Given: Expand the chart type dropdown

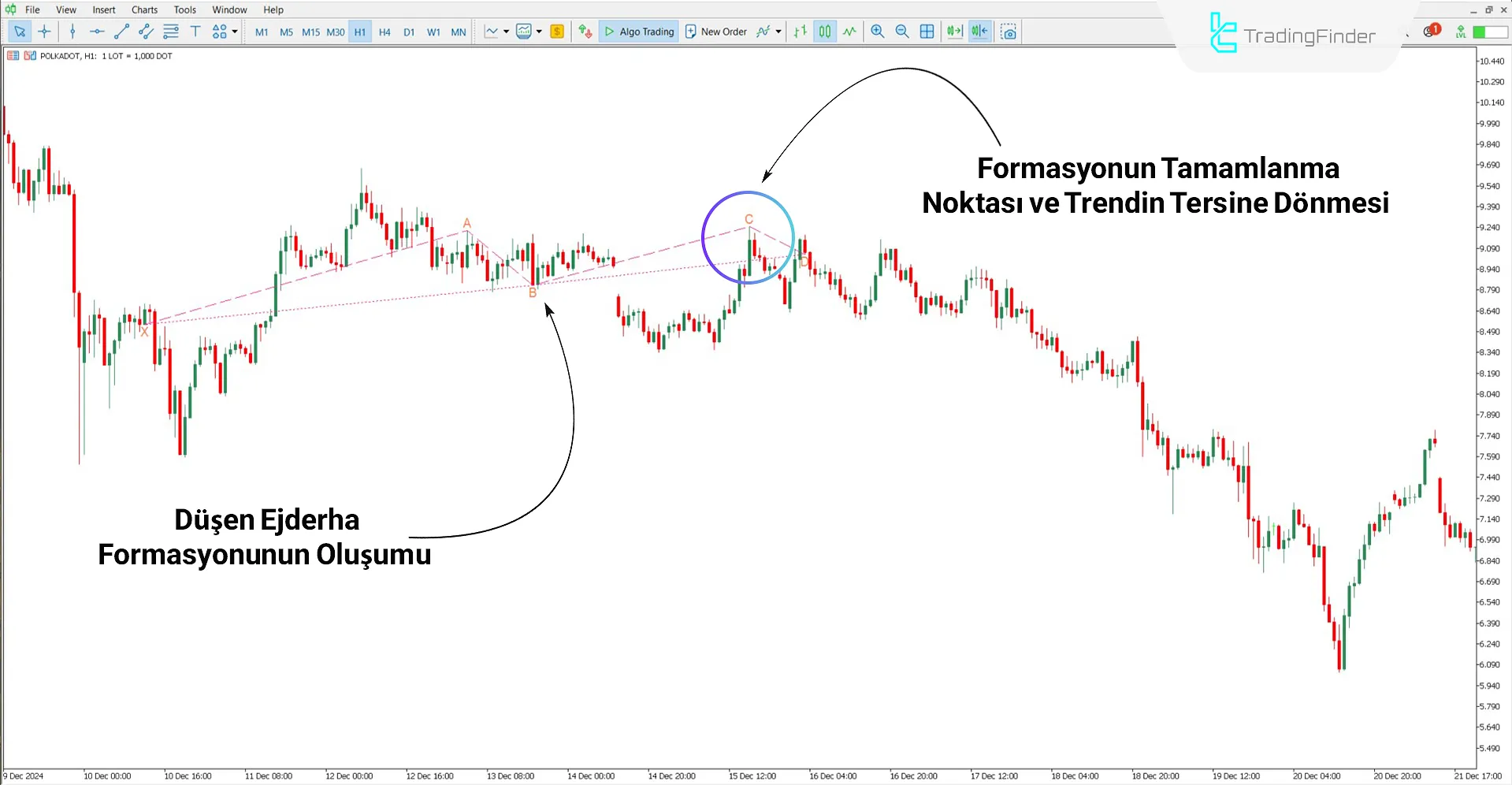Looking at the screenshot, I should click(507, 32).
